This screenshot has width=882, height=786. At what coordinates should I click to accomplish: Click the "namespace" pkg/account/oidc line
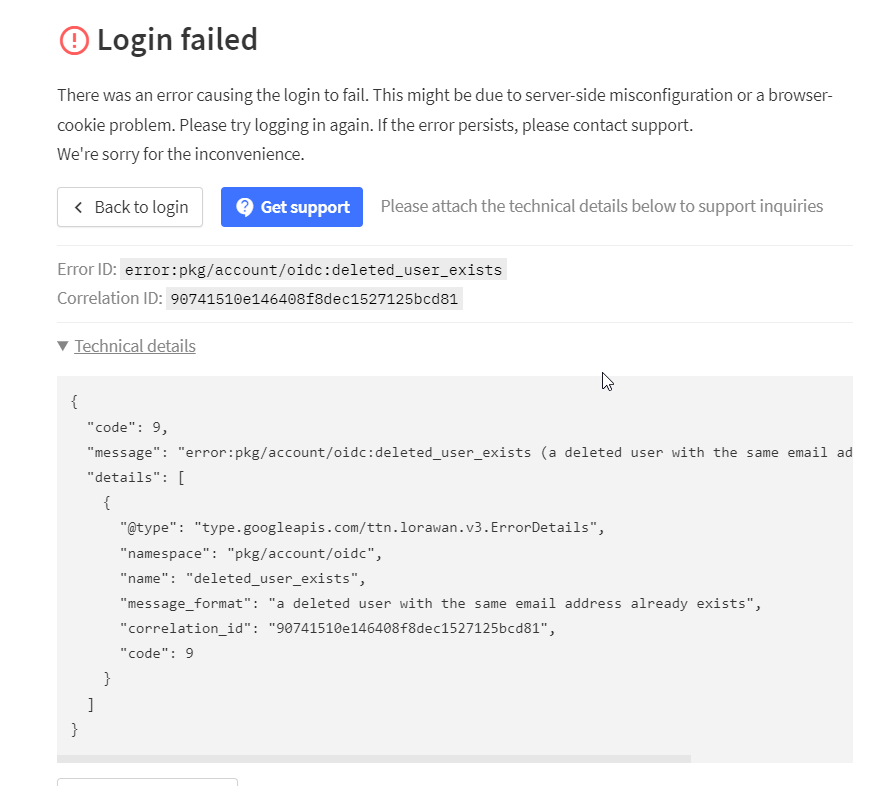click(x=251, y=553)
